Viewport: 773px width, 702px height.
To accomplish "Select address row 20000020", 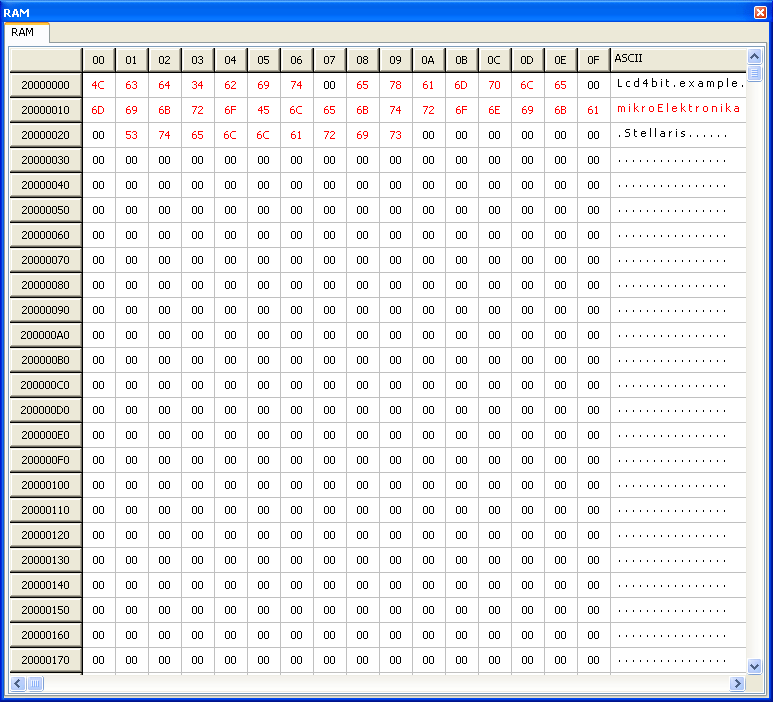I will [x=45, y=135].
